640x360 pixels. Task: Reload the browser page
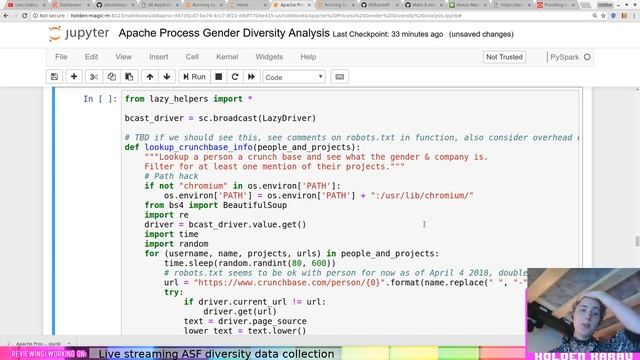24,16
